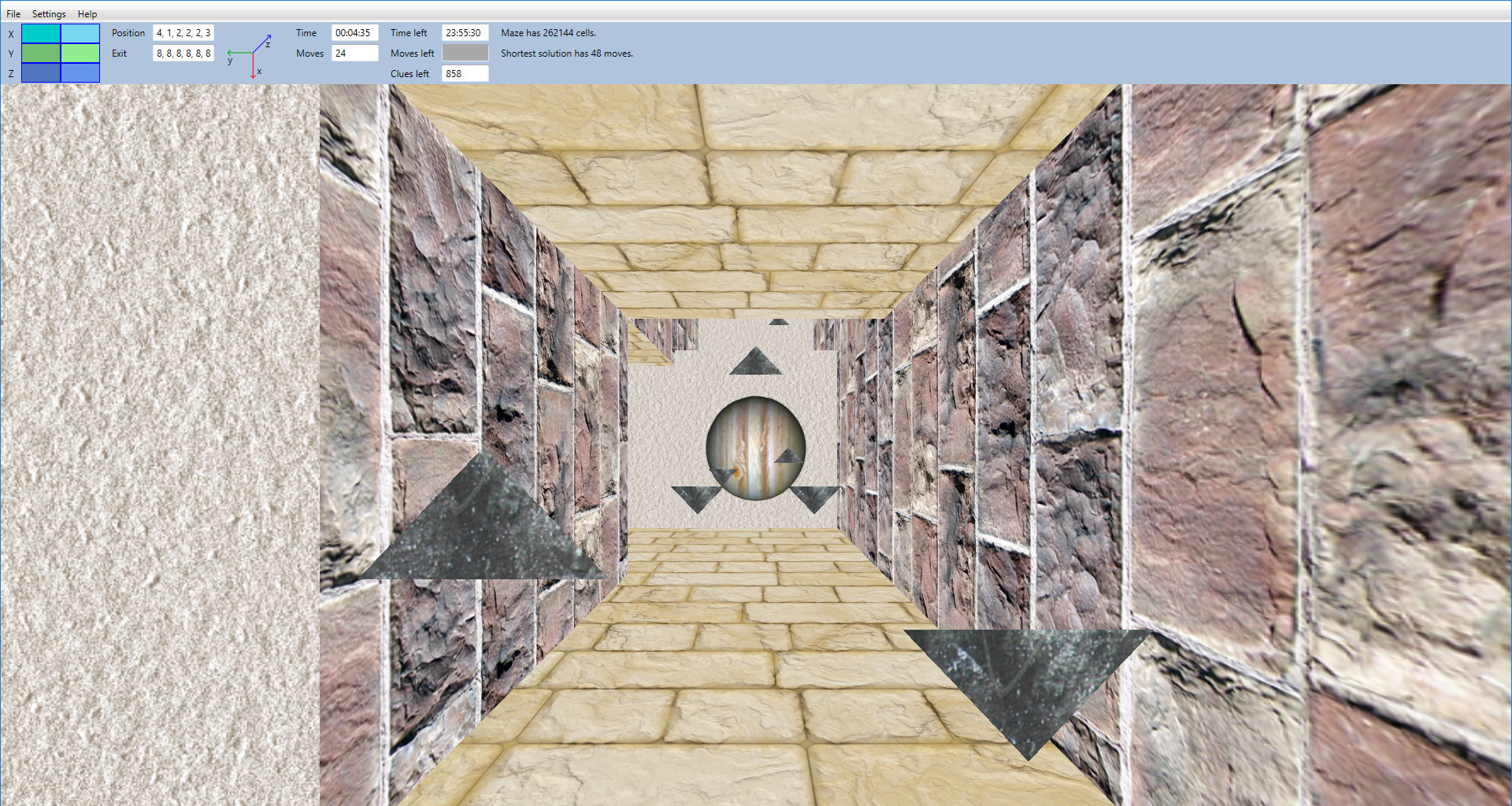The image size is (1512, 806).
Task: Click the Clues left field showing 858
Action: [x=465, y=73]
